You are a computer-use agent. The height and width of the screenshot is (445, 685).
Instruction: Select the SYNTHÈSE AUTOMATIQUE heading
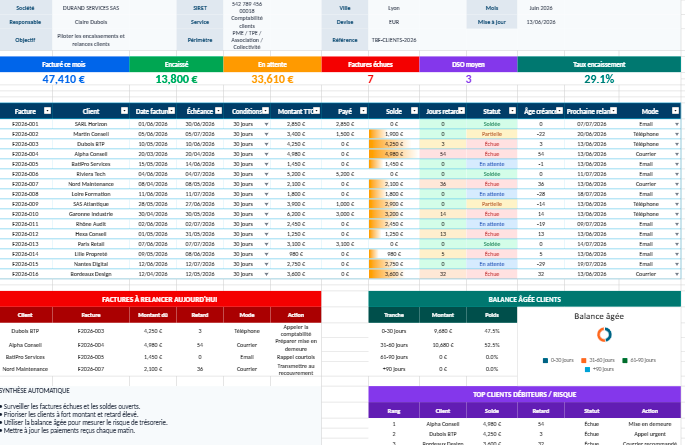[35, 390]
